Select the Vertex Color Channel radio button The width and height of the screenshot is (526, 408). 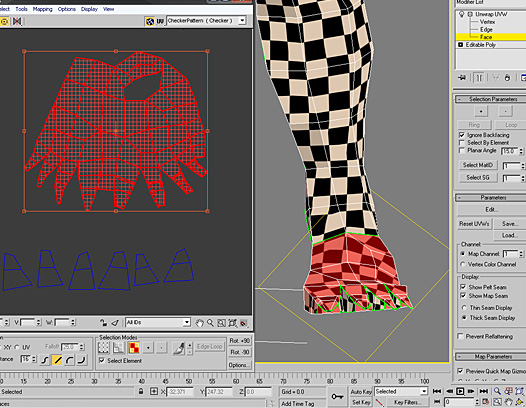(x=463, y=264)
